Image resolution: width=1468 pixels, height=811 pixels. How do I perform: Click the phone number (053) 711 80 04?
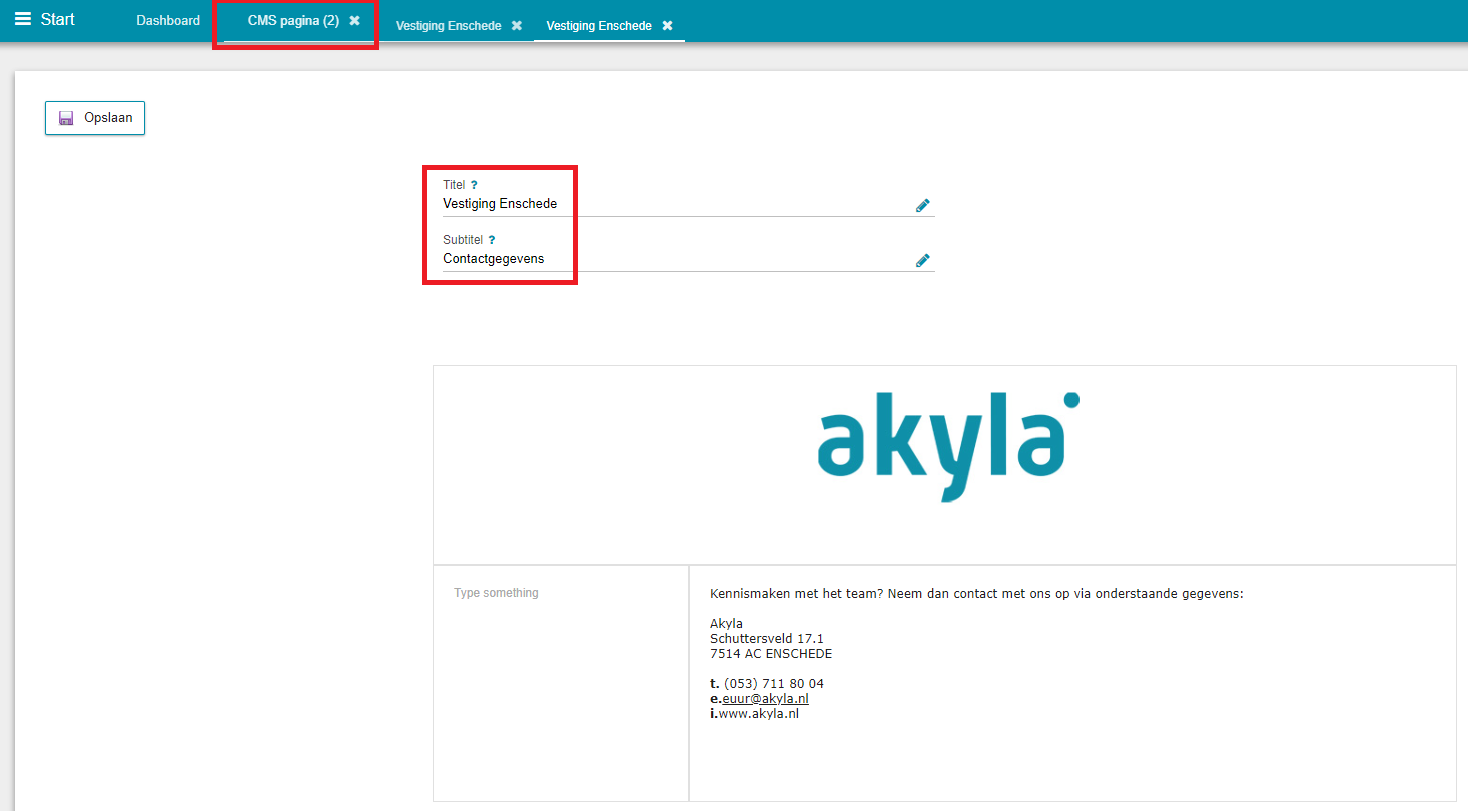click(x=774, y=684)
